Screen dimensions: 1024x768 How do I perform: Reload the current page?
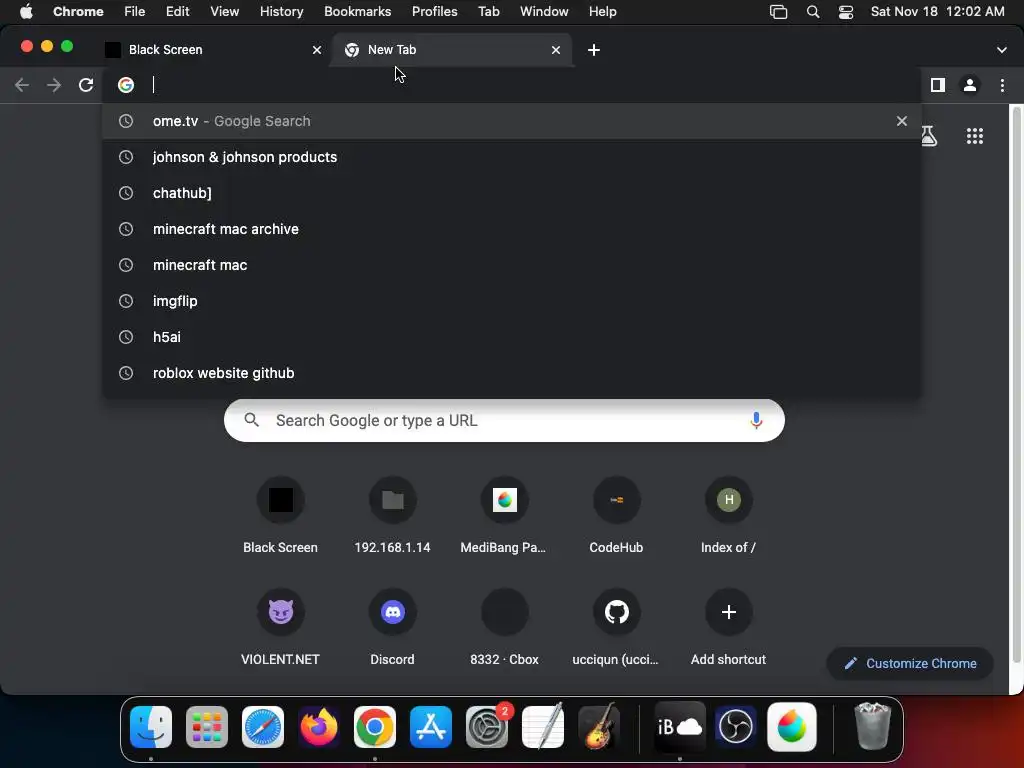tap(86, 85)
